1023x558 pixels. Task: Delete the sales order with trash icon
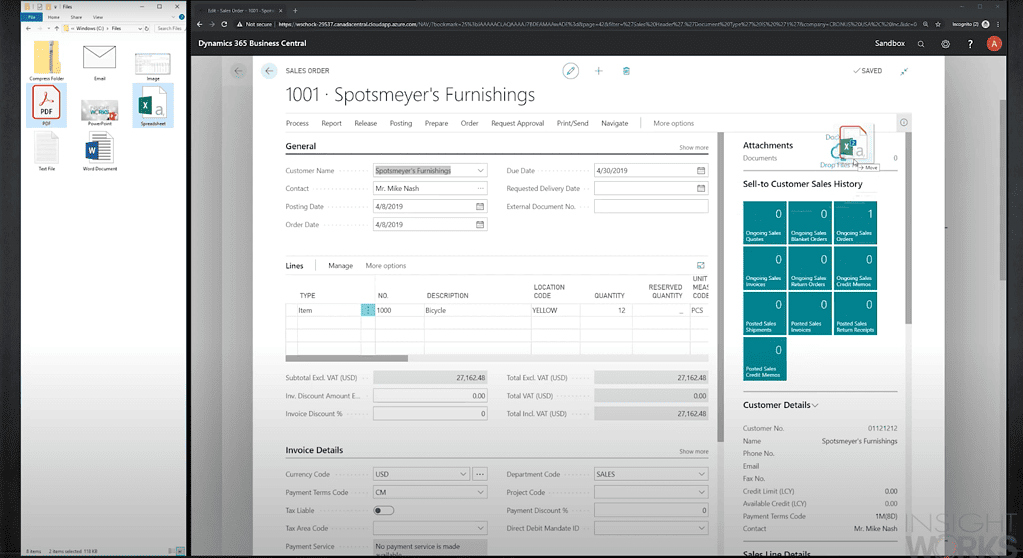[x=626, y=70]
